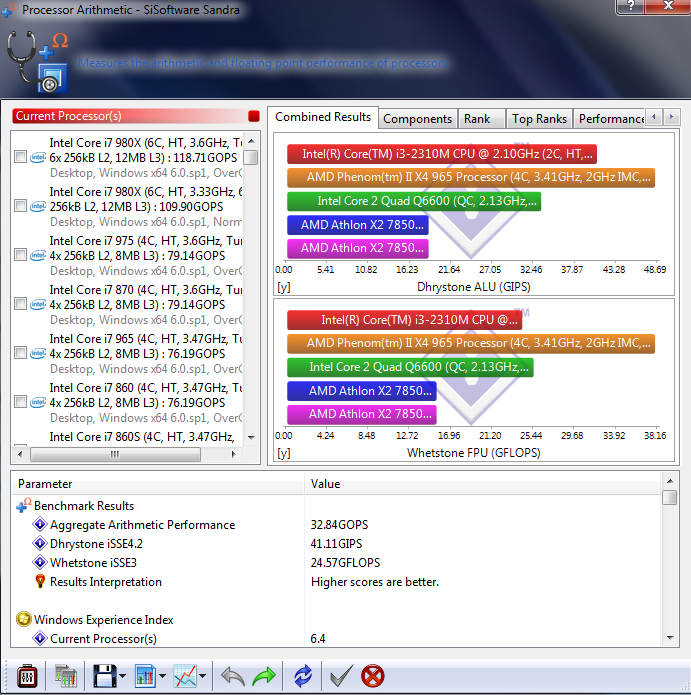Click red i3-2310M bar in Dhrystone chart

442,154
